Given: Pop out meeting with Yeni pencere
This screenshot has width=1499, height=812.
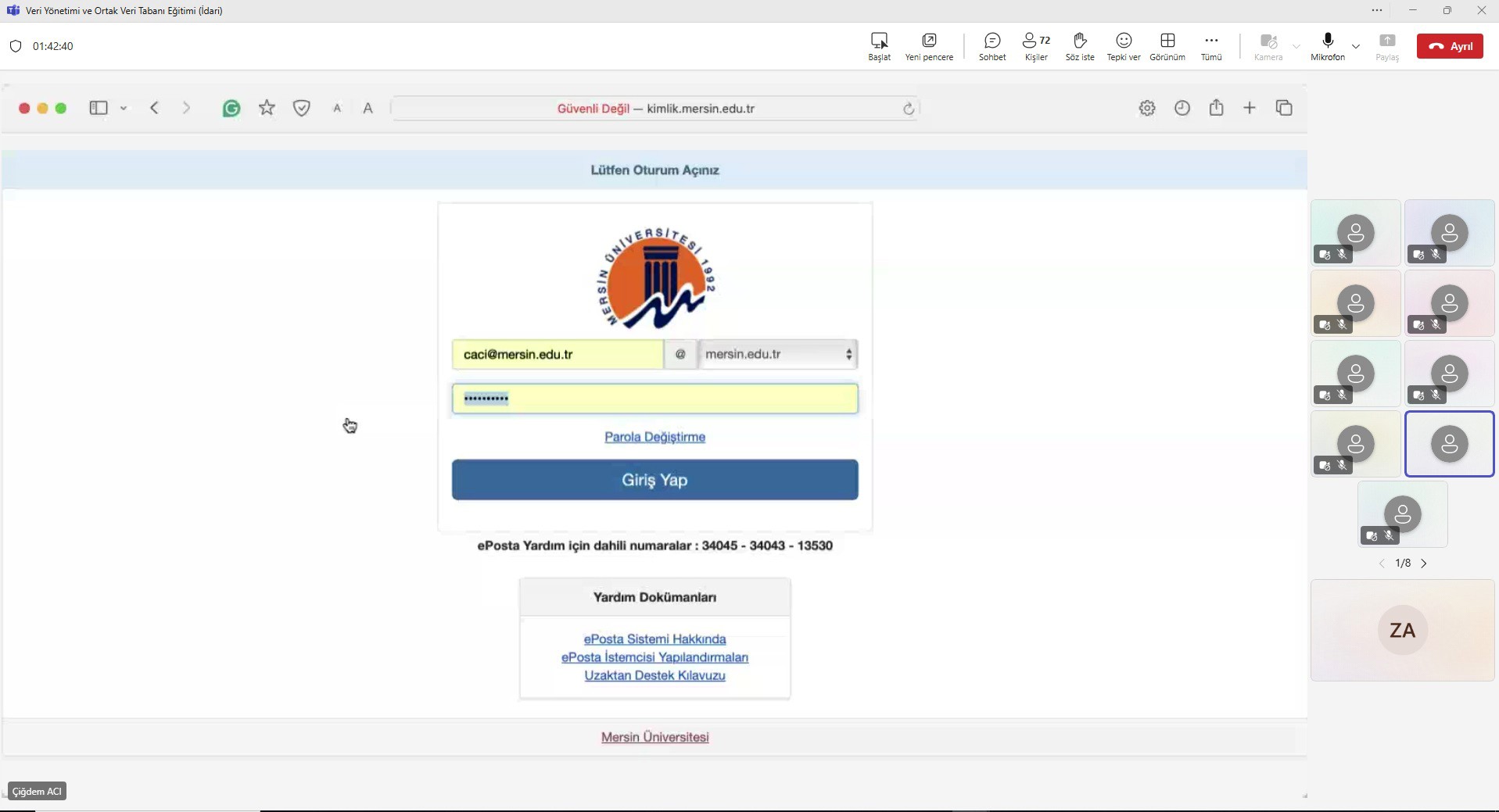Looking at the screenshot, I should pos(929,46).
